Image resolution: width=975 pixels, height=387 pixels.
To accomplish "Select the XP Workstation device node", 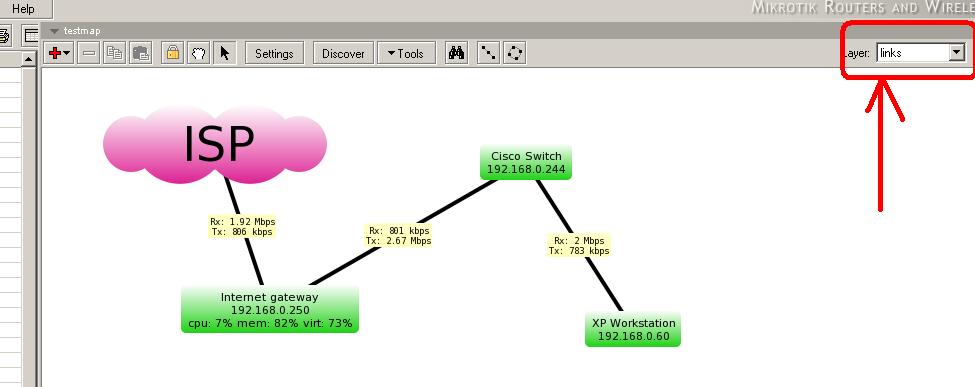I will (x=633, y=329).
